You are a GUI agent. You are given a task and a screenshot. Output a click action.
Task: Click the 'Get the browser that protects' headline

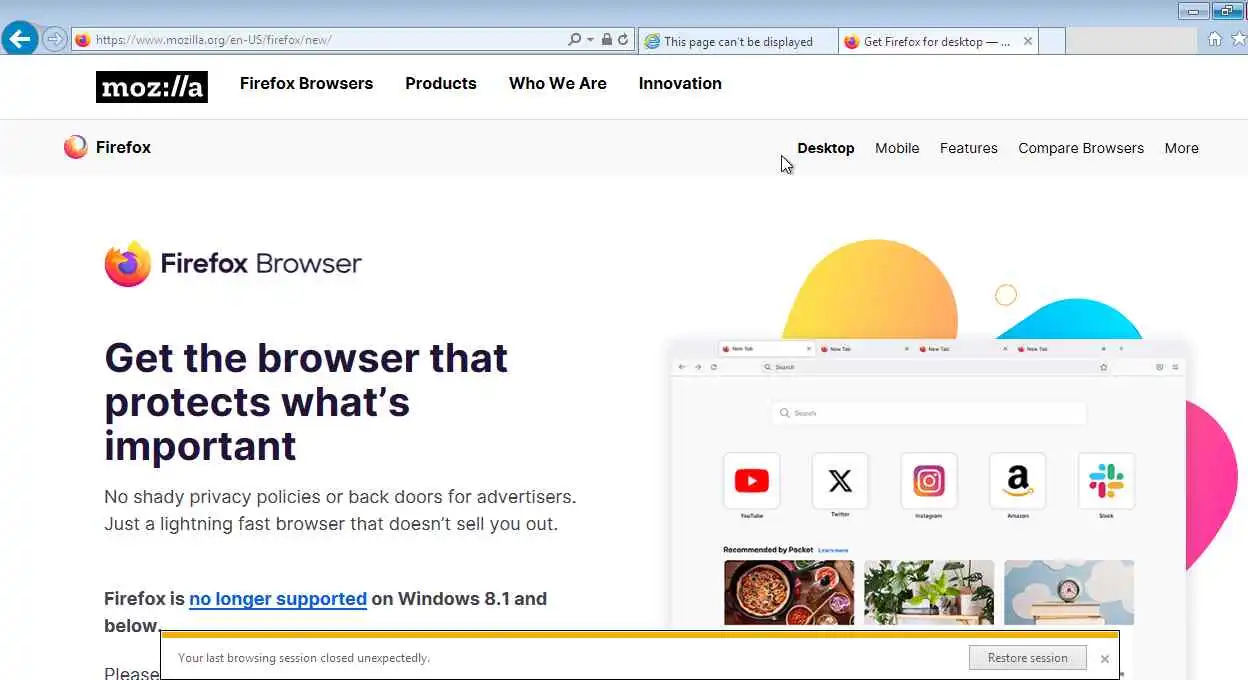[x=306, y=402]
